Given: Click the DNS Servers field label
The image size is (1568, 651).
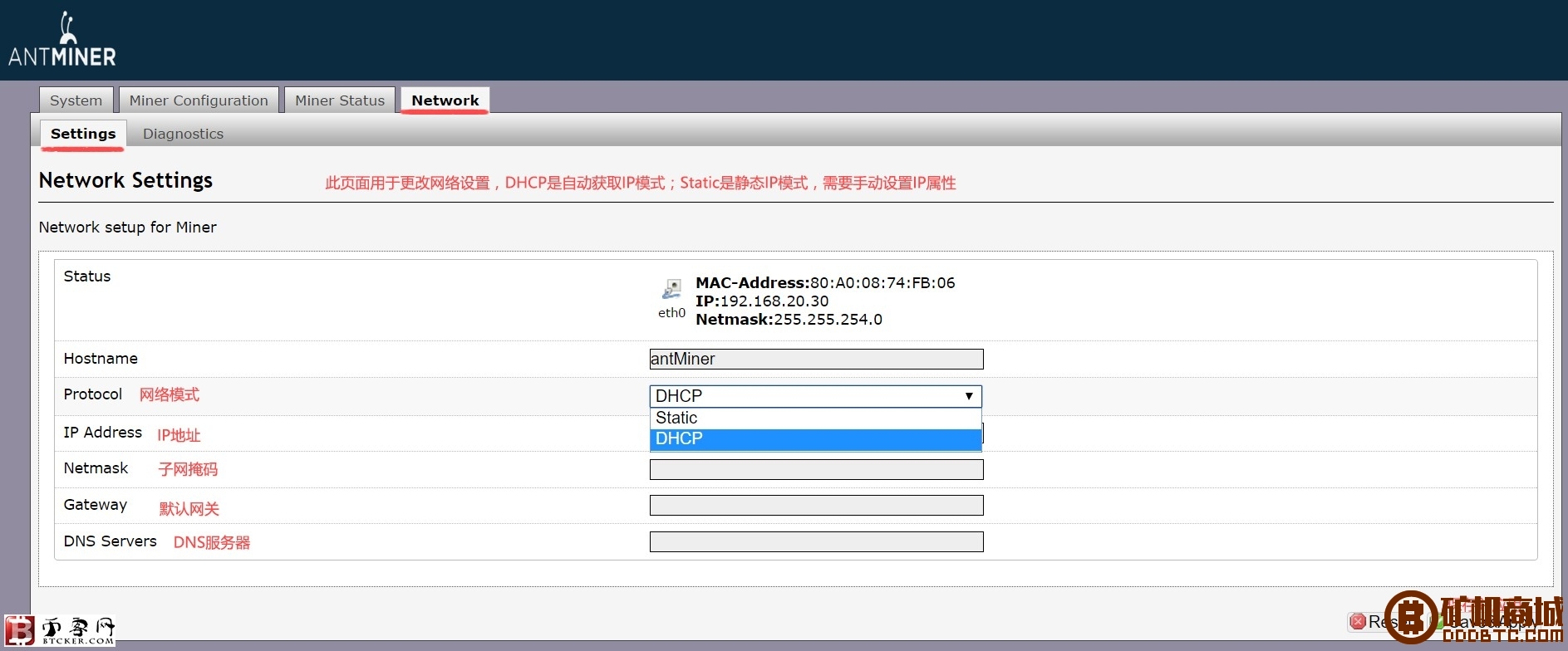Looking at the screenshot, I should click(x=110, y=541).
